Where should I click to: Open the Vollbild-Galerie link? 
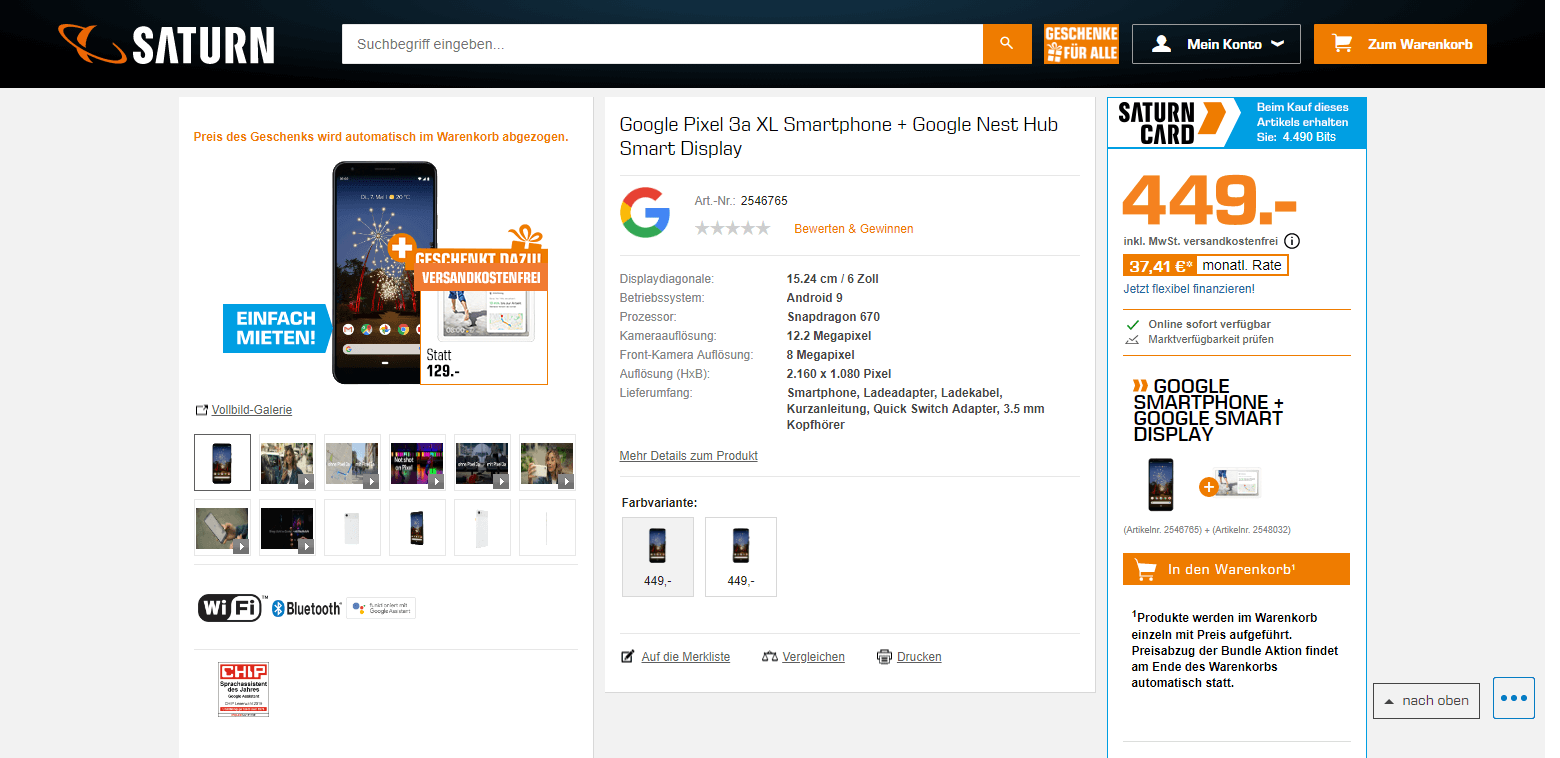coord(251,410)
